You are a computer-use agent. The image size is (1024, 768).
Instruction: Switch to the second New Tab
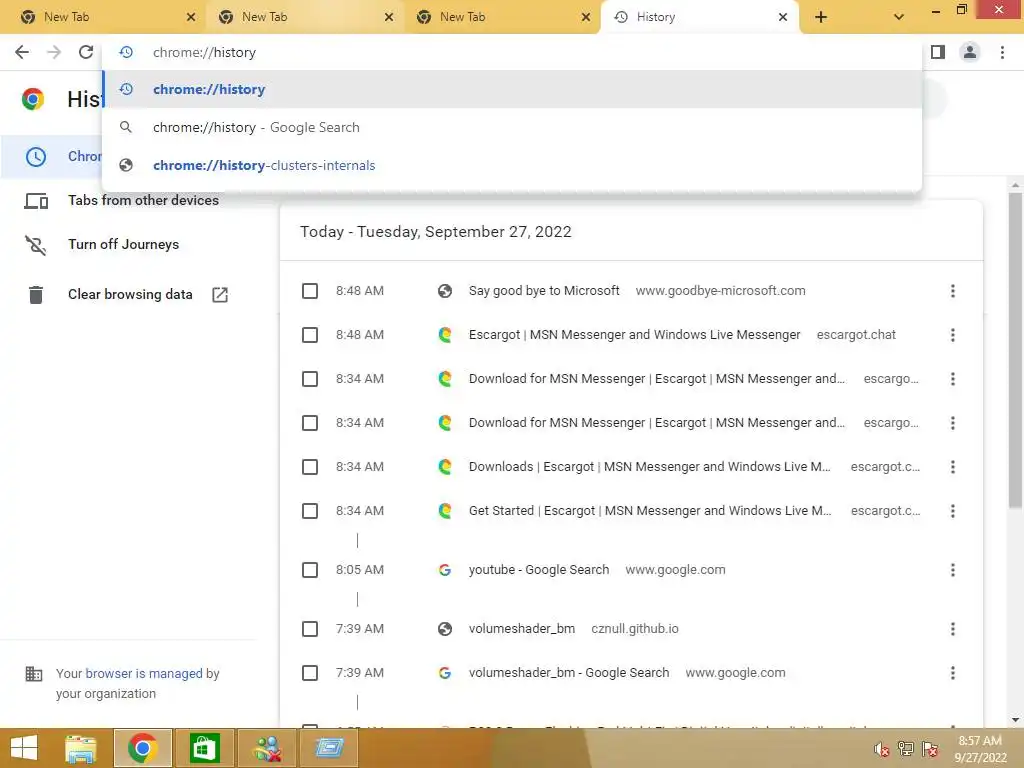pyautogui.click(x=304, y=17)
